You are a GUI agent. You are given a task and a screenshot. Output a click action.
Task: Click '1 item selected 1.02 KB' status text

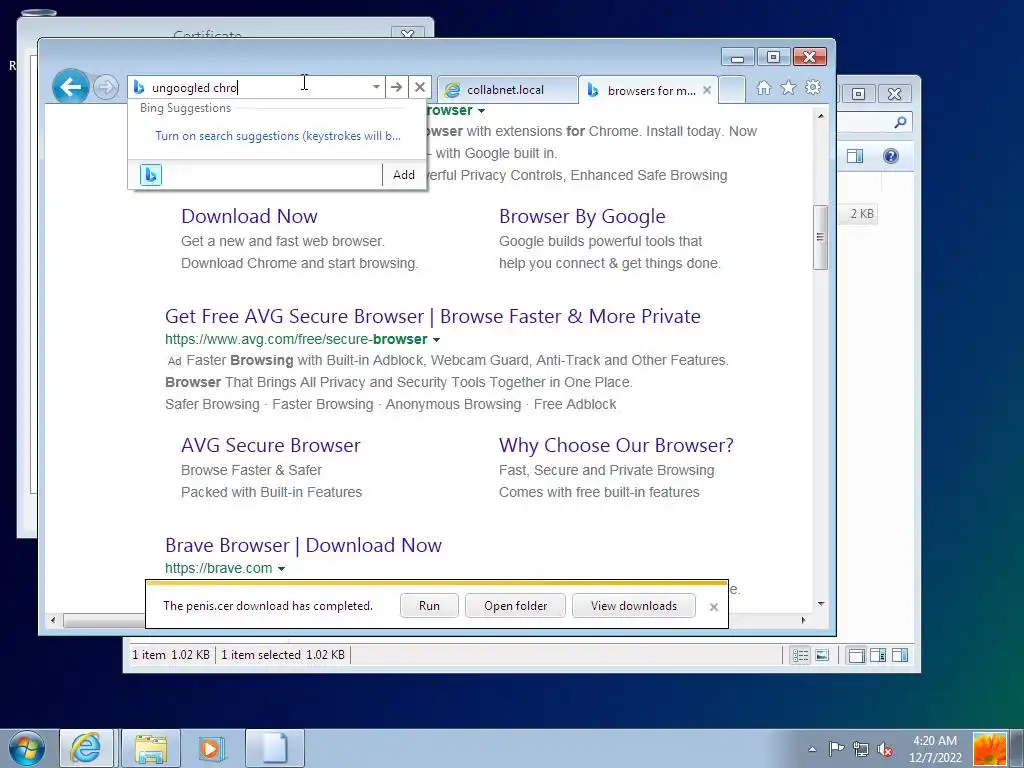tap(283, 654)
